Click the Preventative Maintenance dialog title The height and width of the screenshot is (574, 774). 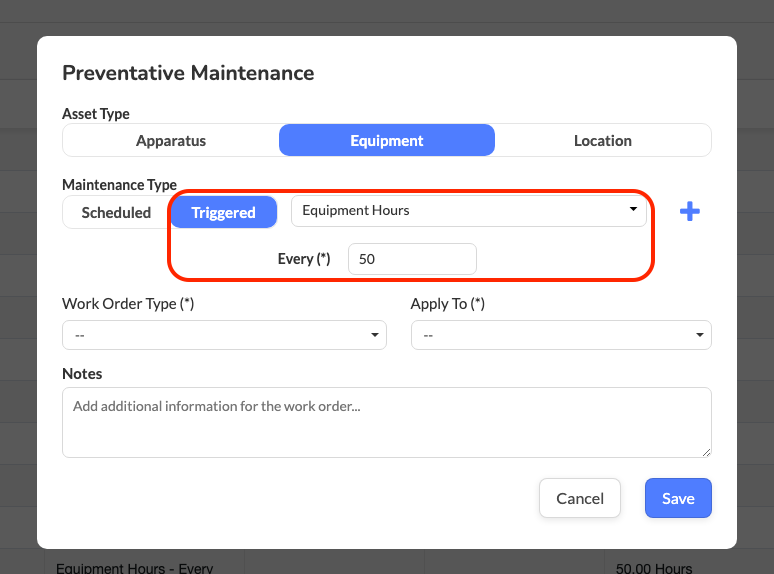tap(188, 73)
